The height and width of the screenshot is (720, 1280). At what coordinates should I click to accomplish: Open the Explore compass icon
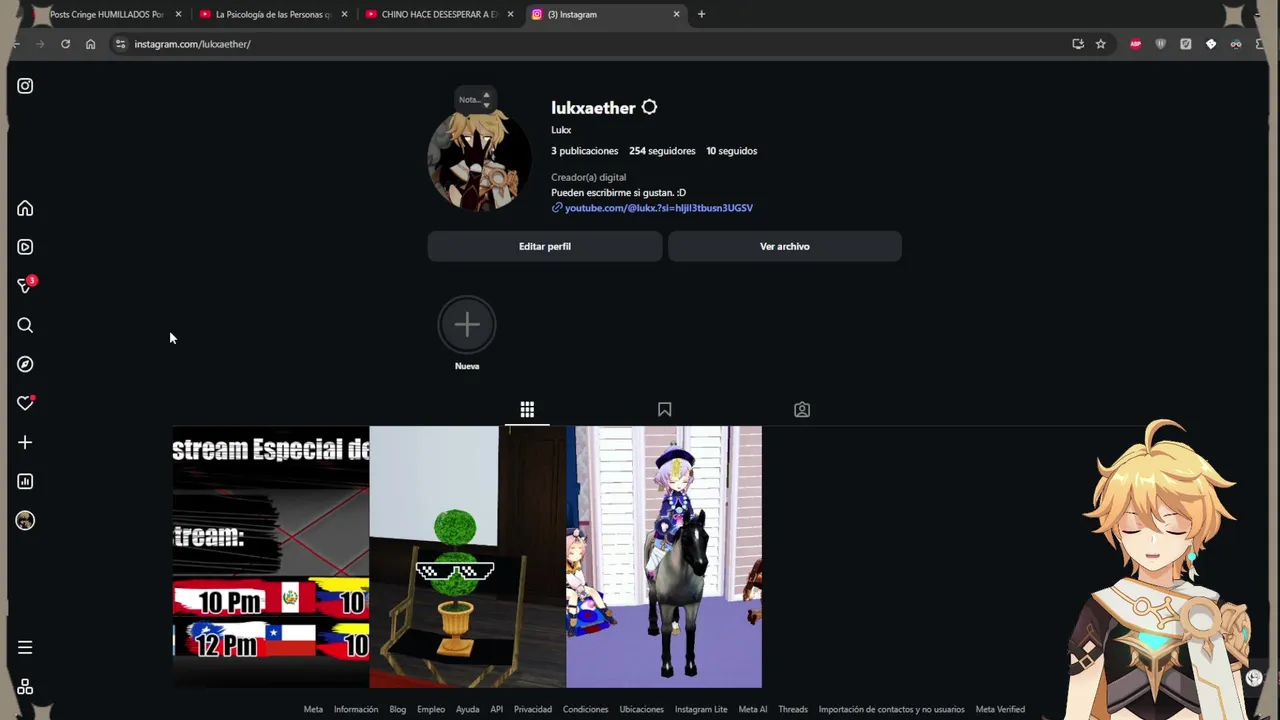(x=25, y=364)
